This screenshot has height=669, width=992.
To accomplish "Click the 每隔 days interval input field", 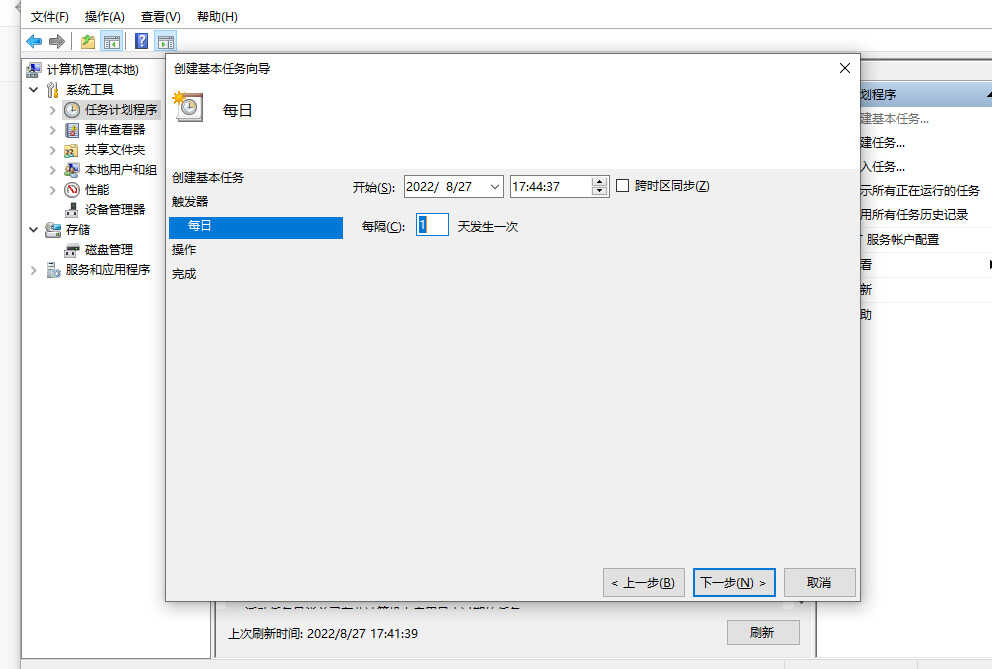I will (432, 225).
